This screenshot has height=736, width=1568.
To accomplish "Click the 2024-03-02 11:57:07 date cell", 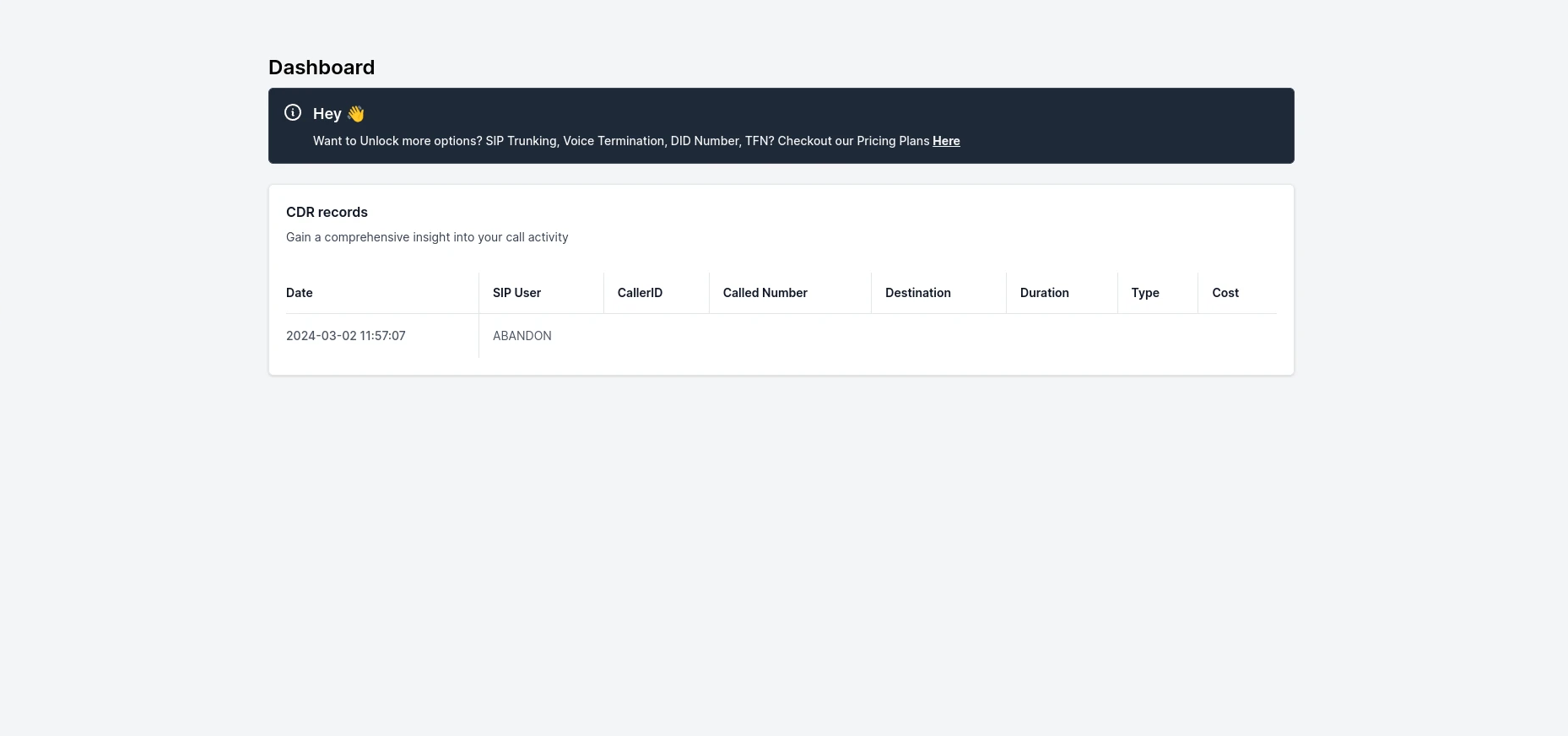I will [x=346, y=336].
